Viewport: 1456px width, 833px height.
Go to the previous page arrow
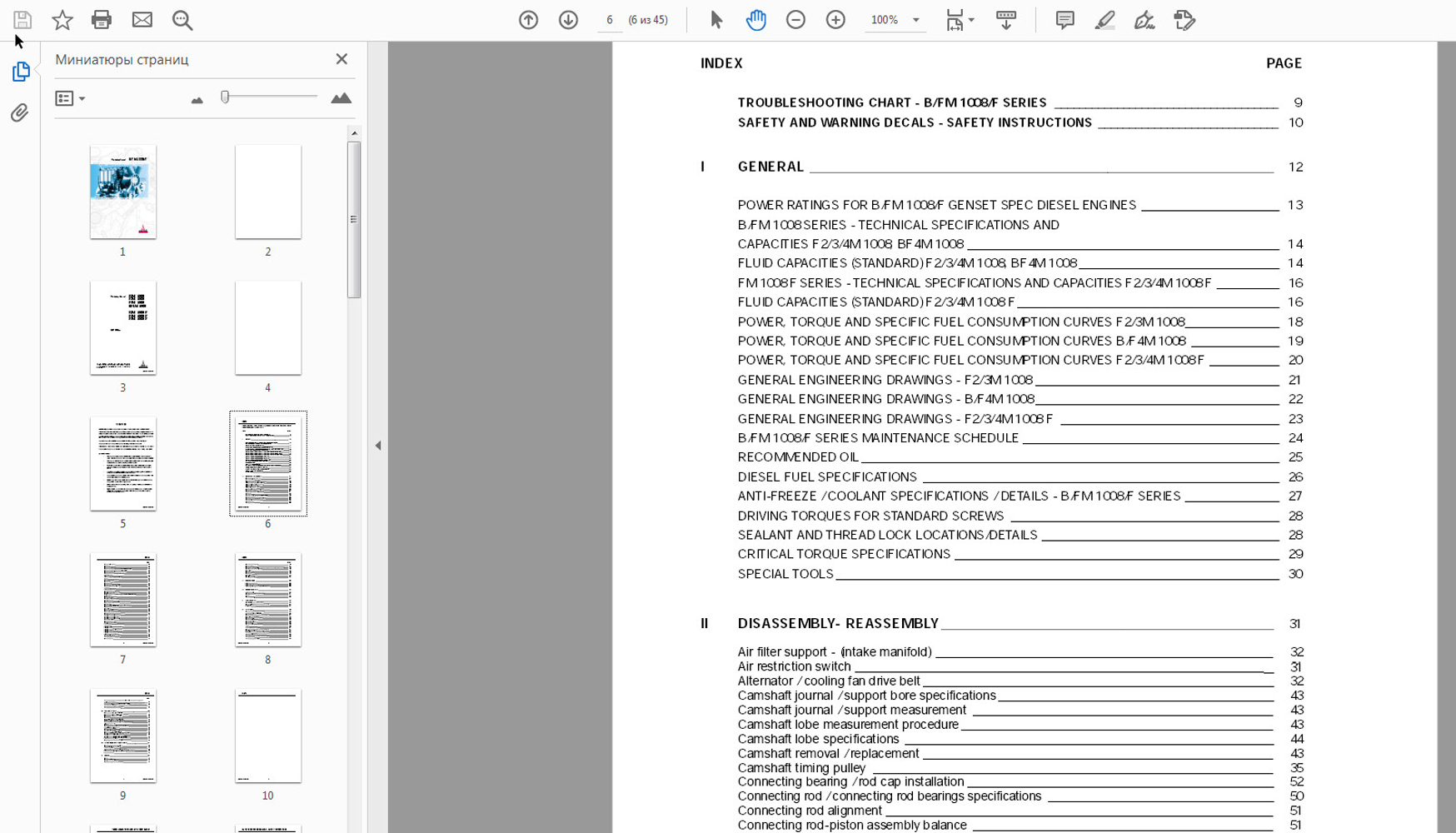tap(528, 20)
